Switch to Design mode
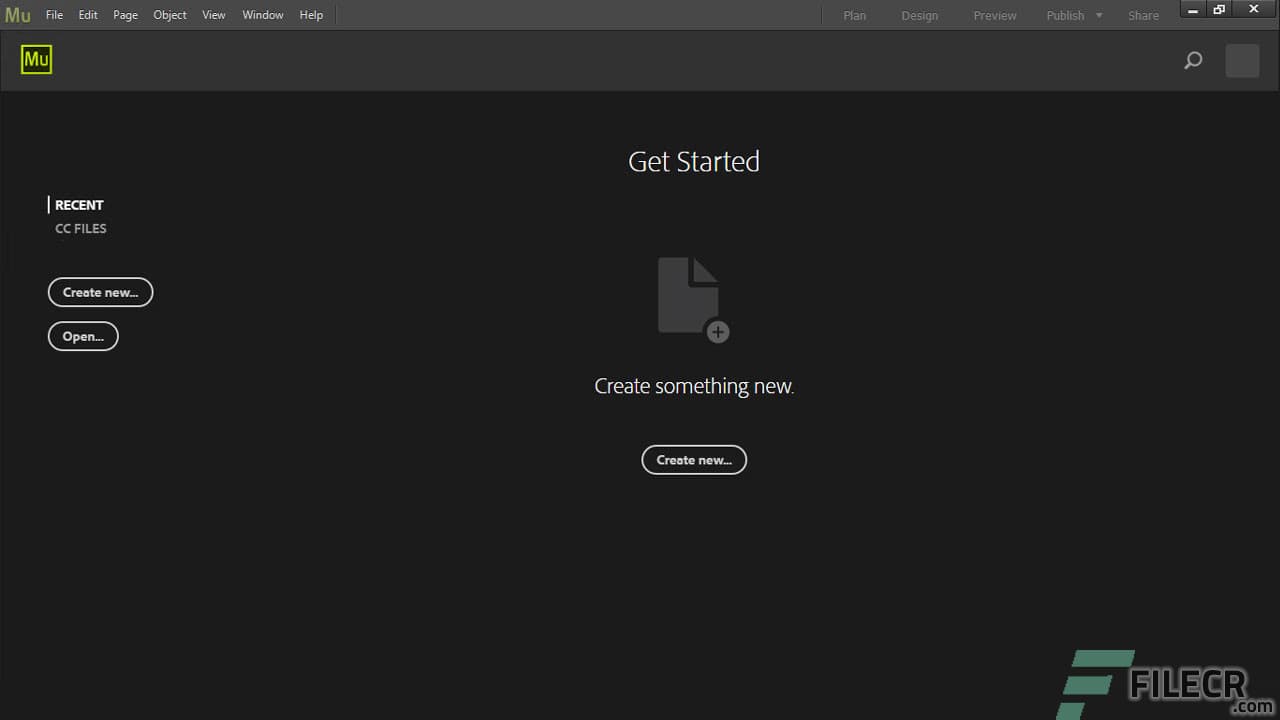 point(919,15)
